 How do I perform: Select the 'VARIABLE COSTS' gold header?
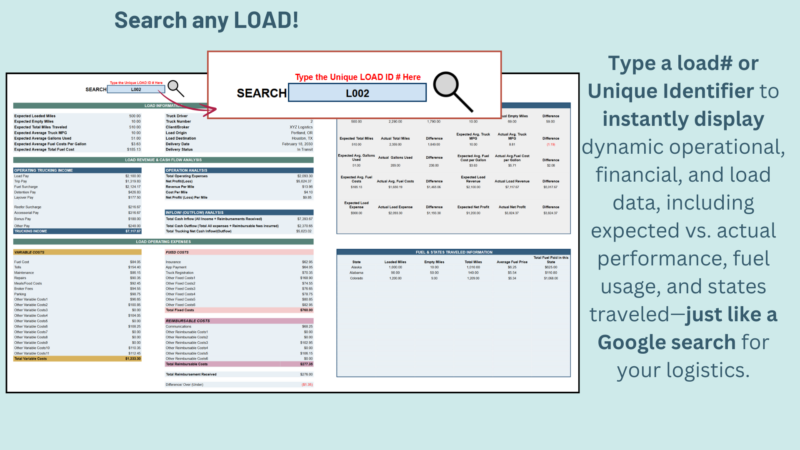[77, 252]
